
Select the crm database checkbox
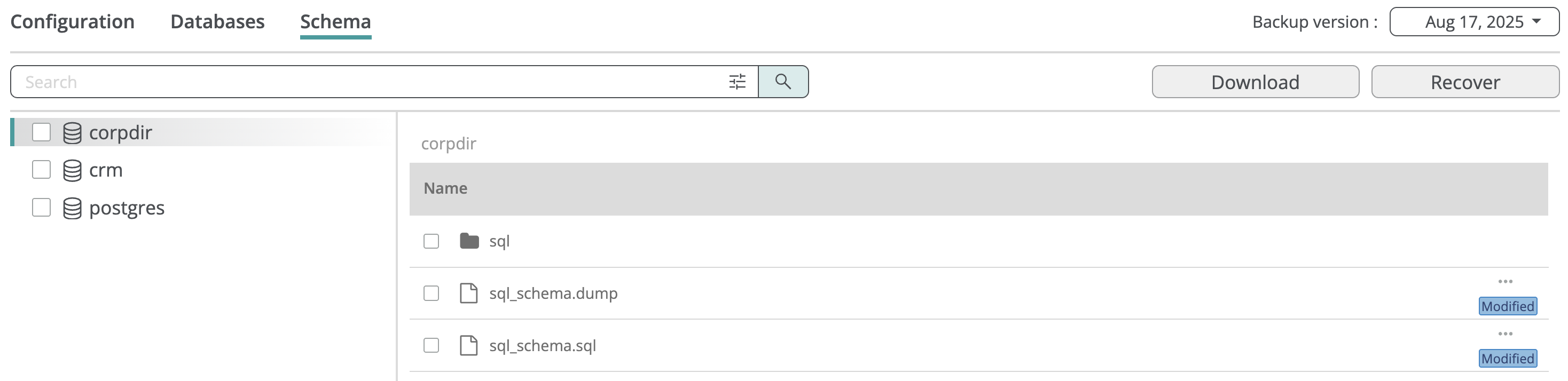[x=42, y=170]
